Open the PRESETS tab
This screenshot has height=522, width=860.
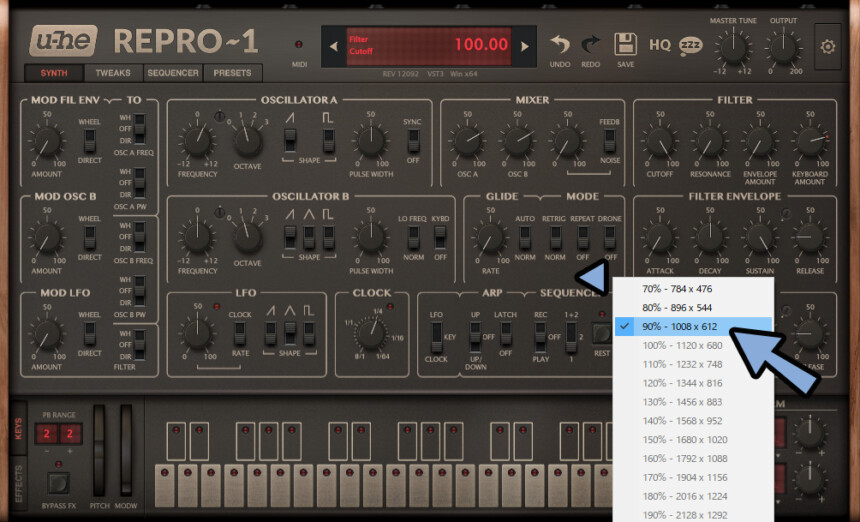pos(233,73)
